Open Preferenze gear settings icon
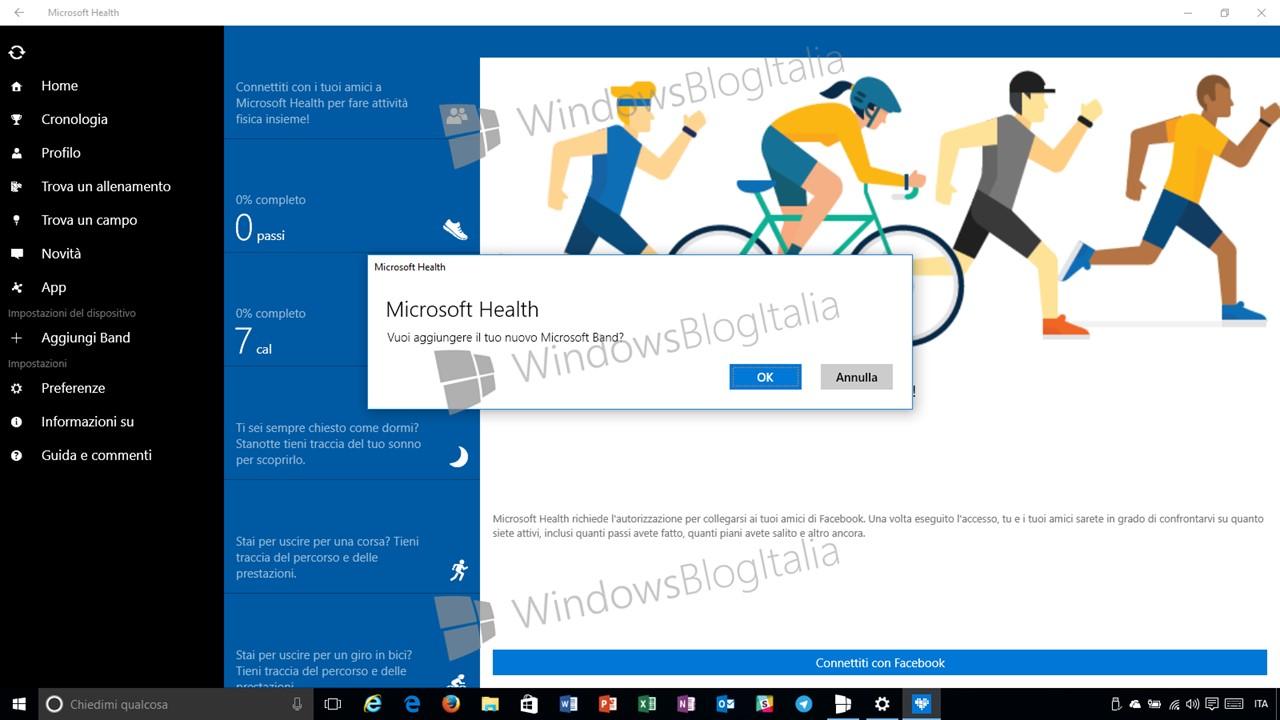1280x720 pixels. (16, 388)
